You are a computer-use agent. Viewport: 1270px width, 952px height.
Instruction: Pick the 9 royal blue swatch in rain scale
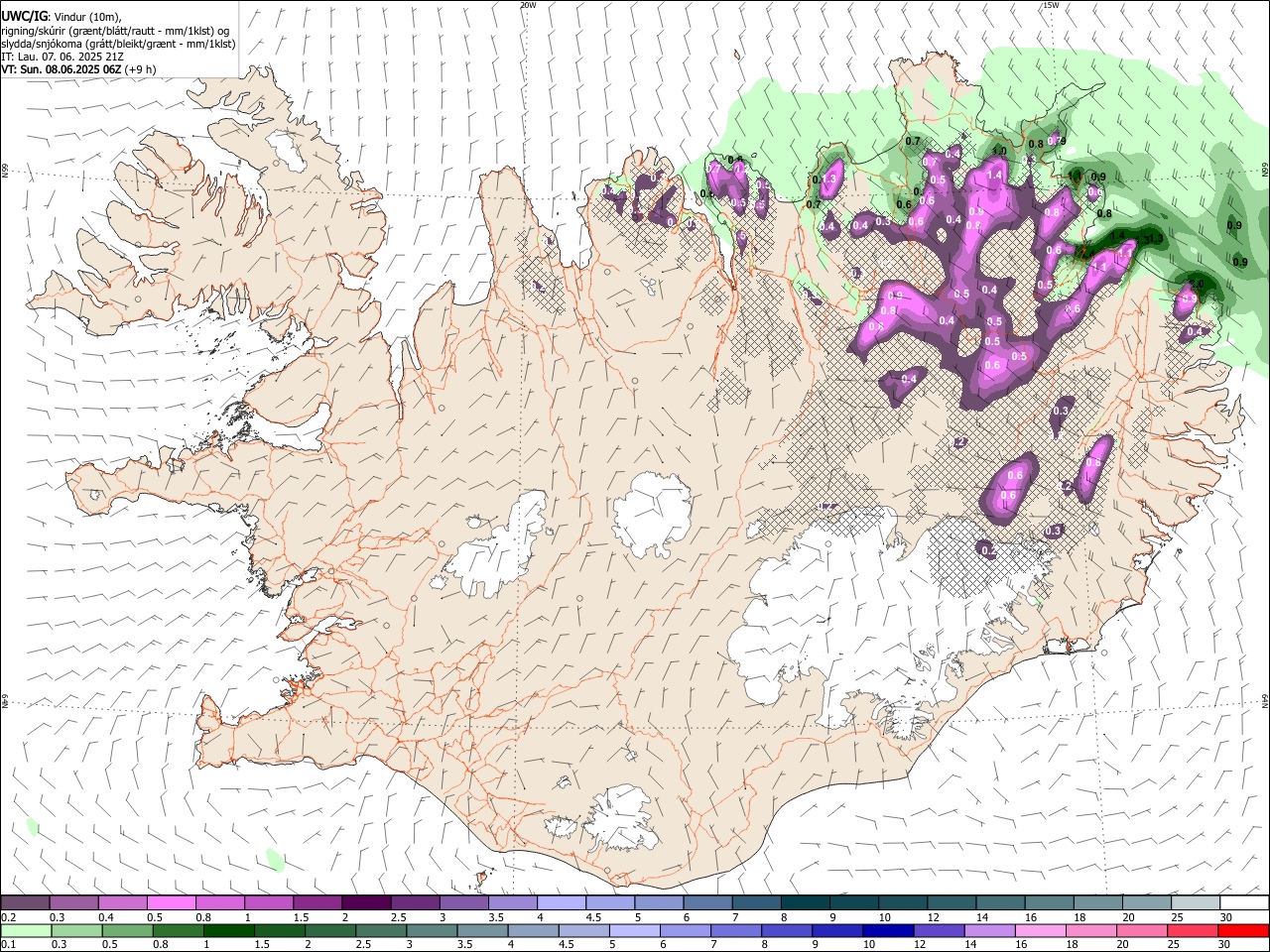click(x=837, y=930)
